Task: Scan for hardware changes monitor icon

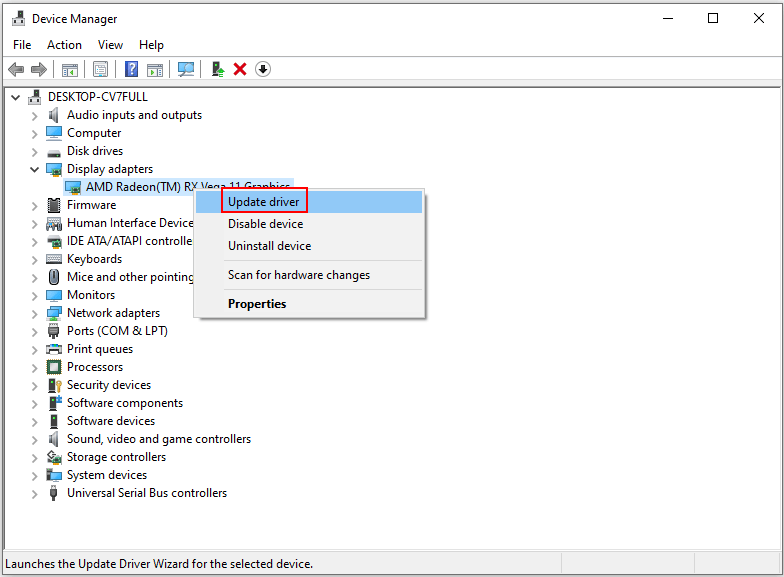Action: pos(186,70)
